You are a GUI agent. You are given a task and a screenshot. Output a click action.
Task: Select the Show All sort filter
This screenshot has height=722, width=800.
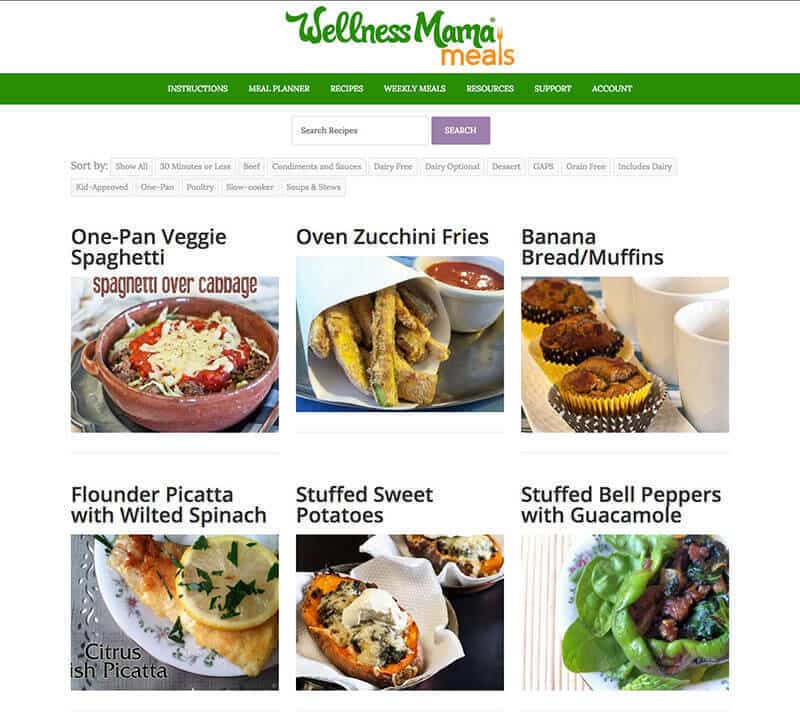[x=131, y=166]
